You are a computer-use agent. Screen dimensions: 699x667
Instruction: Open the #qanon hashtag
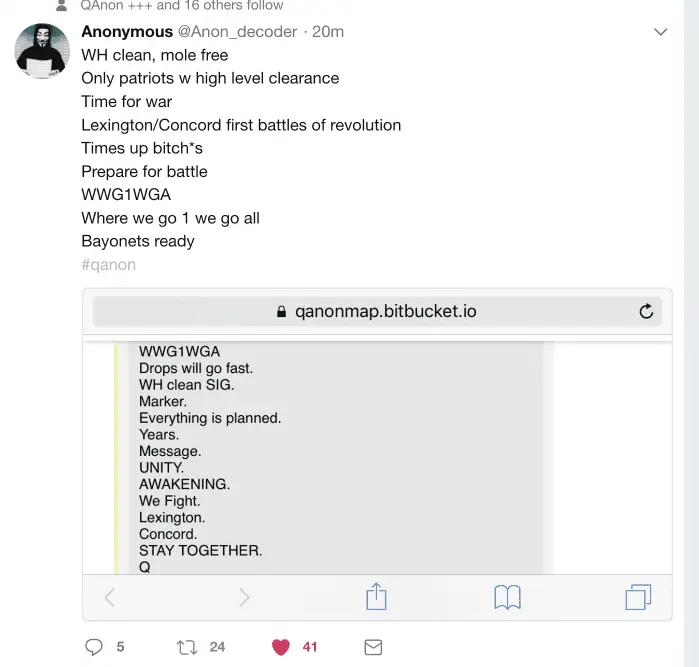click(108, 265)
